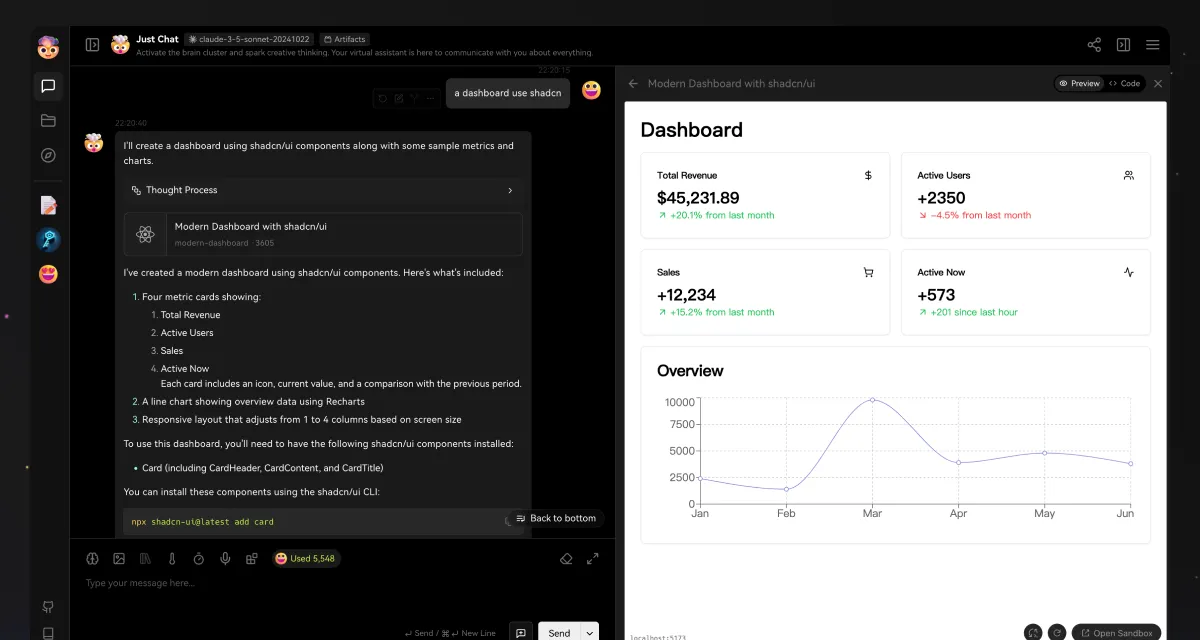The image size is (1200, 640).
Task: Click the Back to bottom button
Action: [556, 518]
